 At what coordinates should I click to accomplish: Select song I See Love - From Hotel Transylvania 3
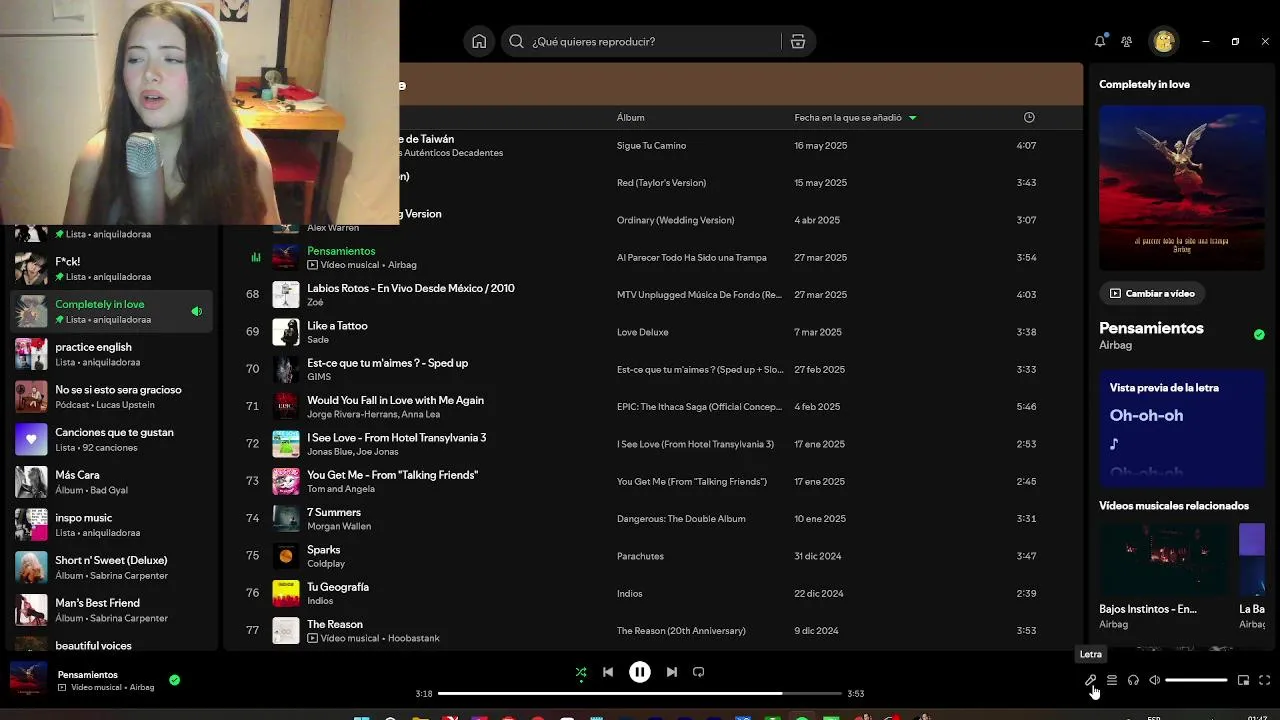396,438
